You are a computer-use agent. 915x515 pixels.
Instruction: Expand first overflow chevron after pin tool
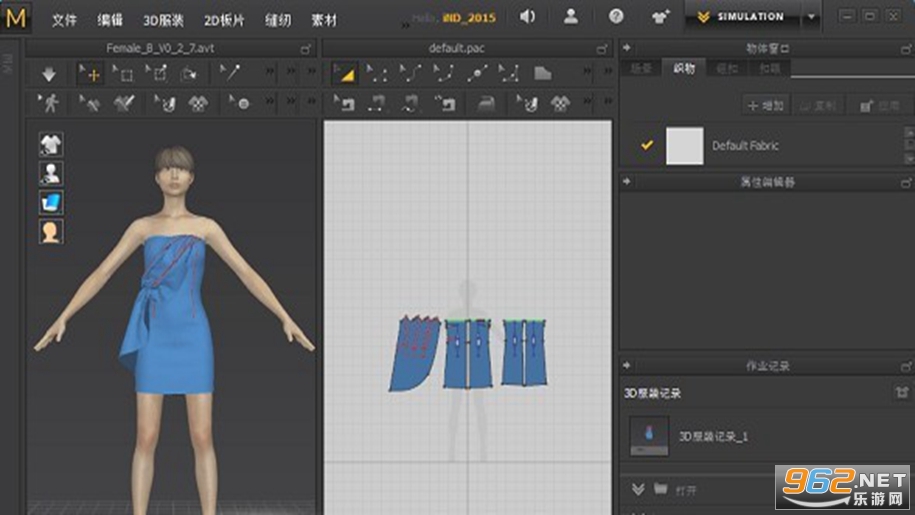click(270, 71)
